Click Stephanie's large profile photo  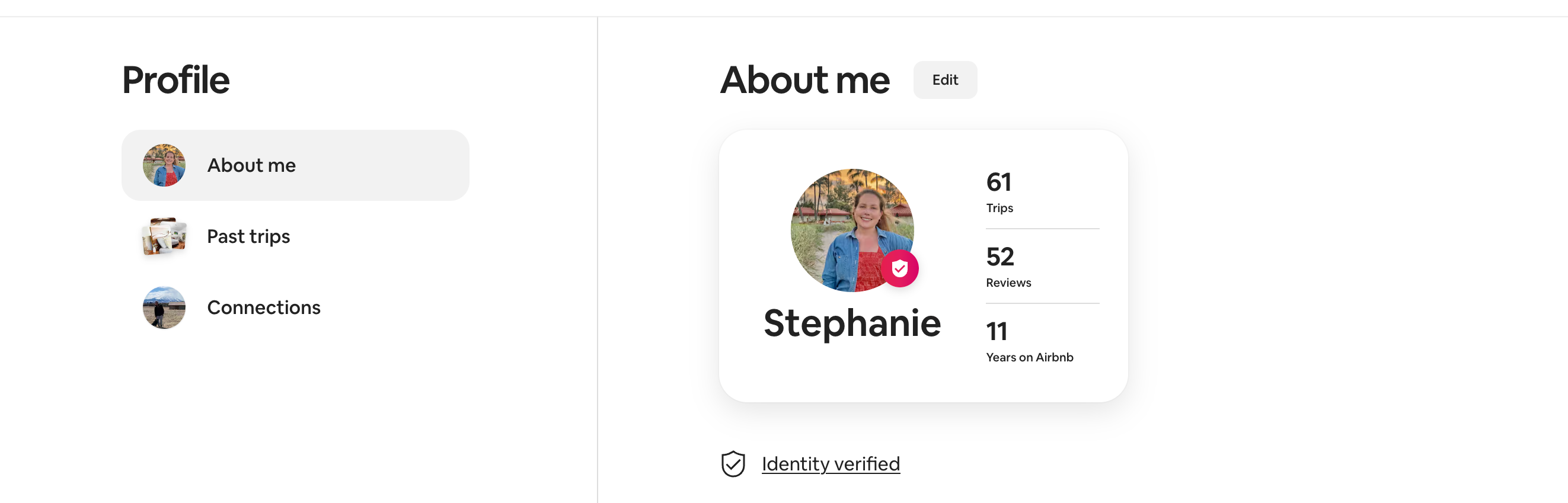pyautogui.click(x=851, y=230)
